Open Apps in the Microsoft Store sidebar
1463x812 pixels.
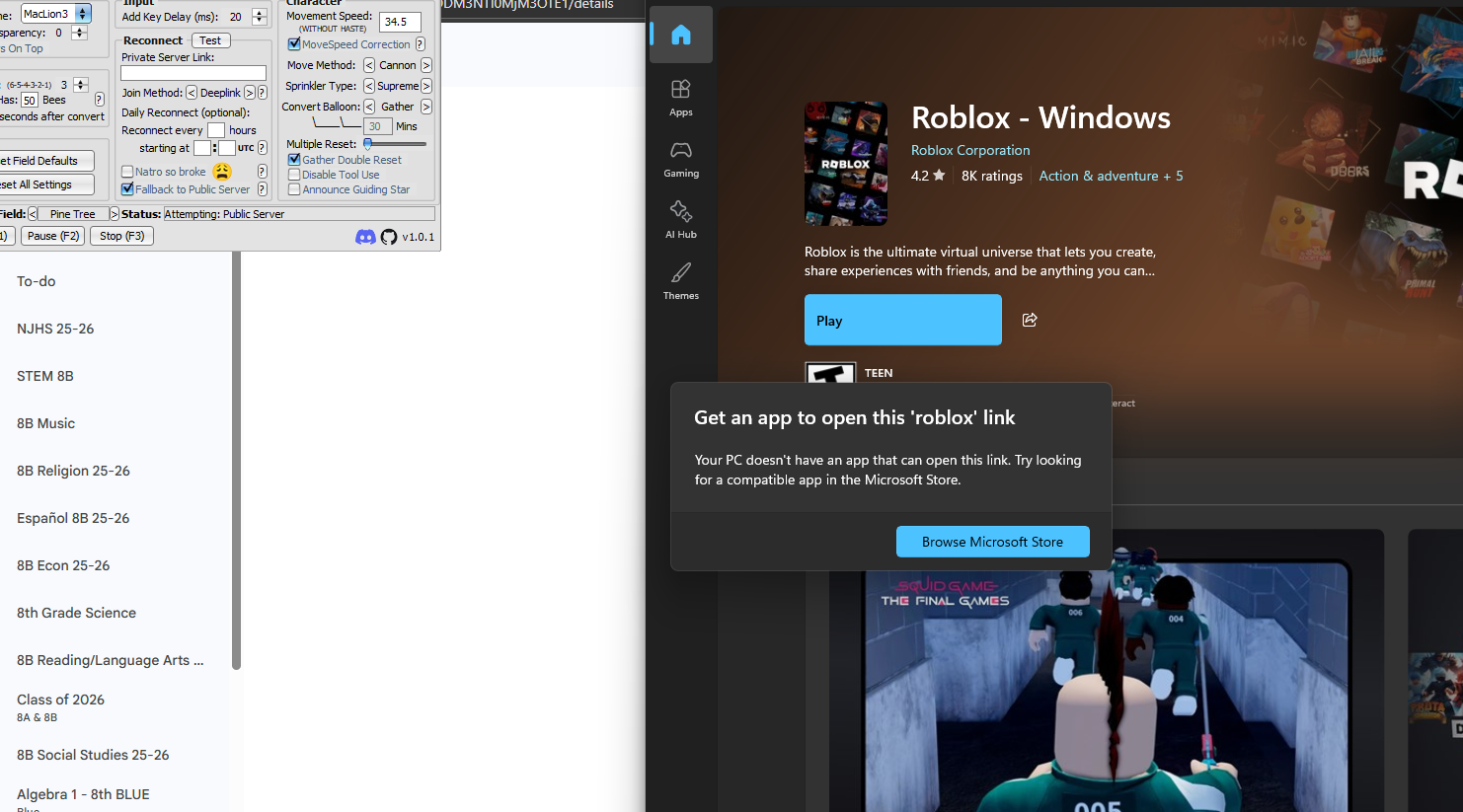(681, 98)
